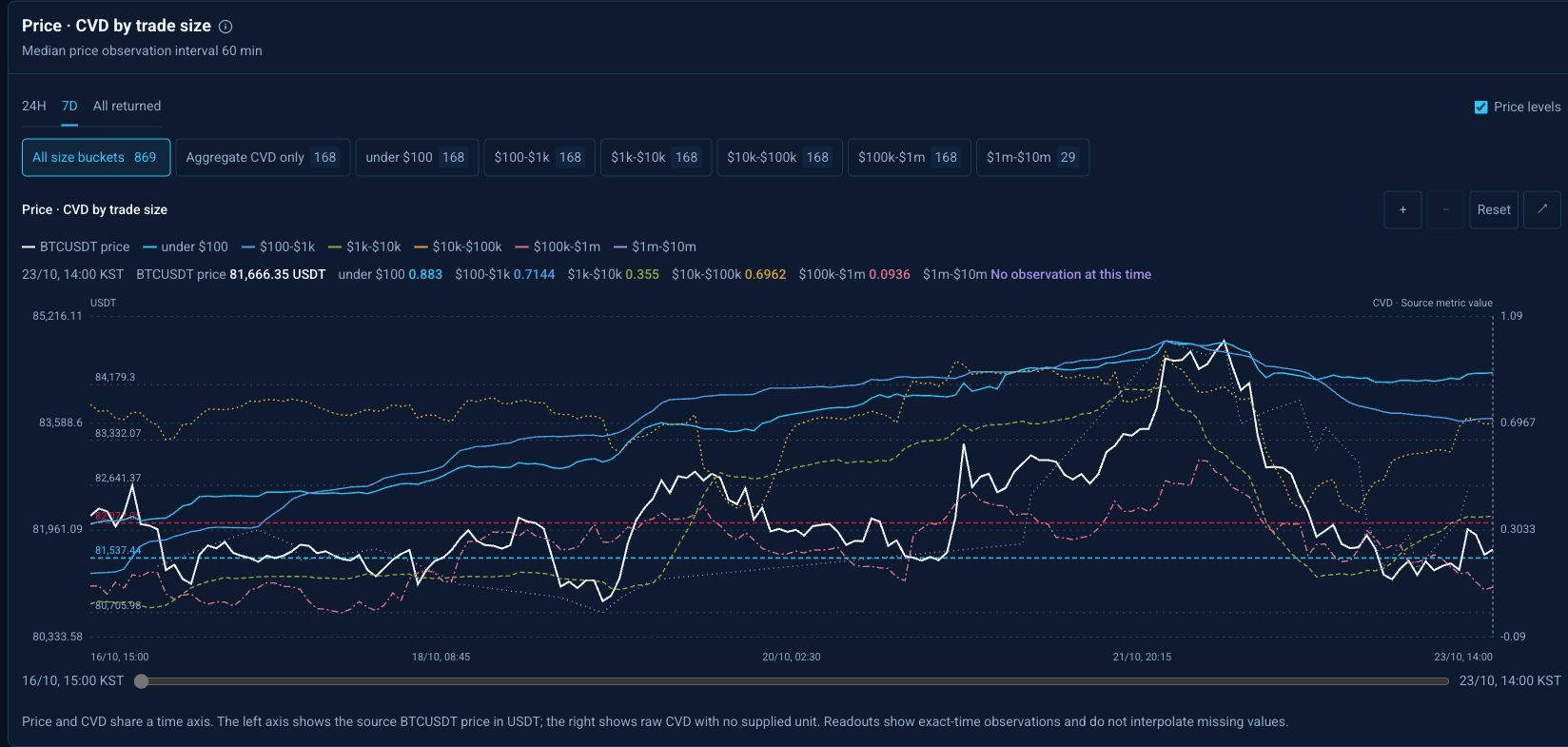This screenshot has width=1568, height=747.
Task: Filter by $1m-$10m bucket chip
Action: pos(1032,157)
